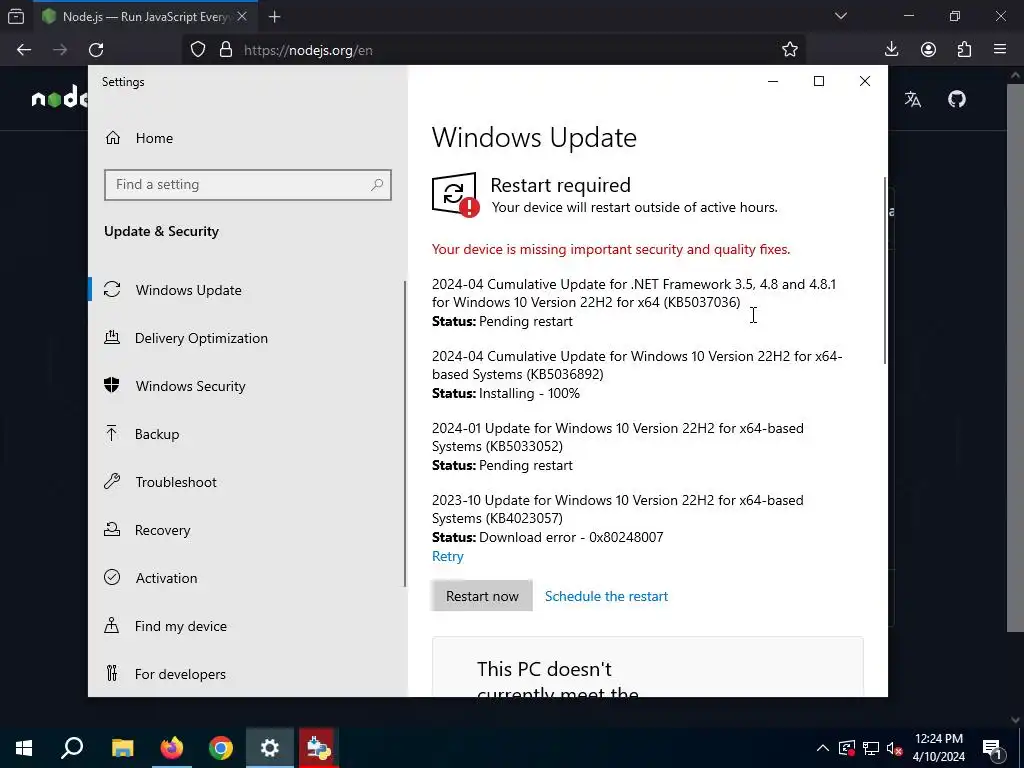Click the Delivery Optimization icon
The image size is (1024, 768).
[112, 338]
